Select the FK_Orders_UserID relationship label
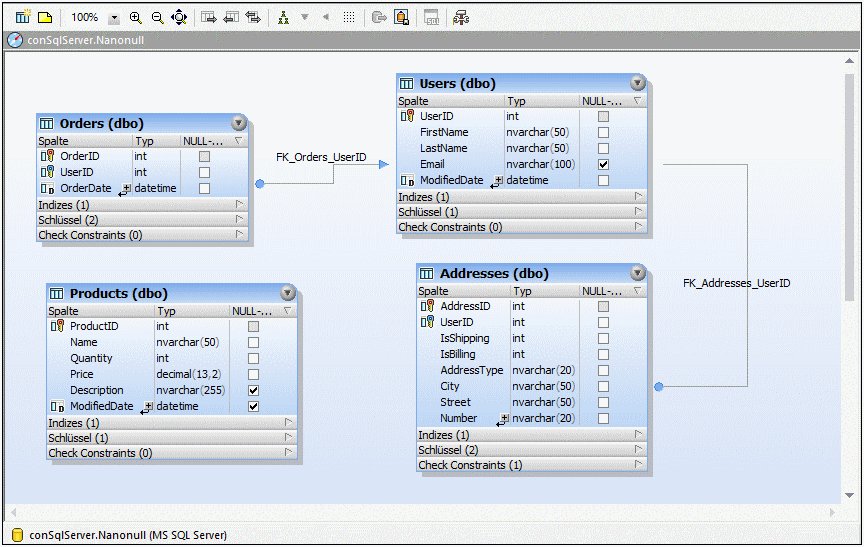The image size is (864, 547). point(321,157)
